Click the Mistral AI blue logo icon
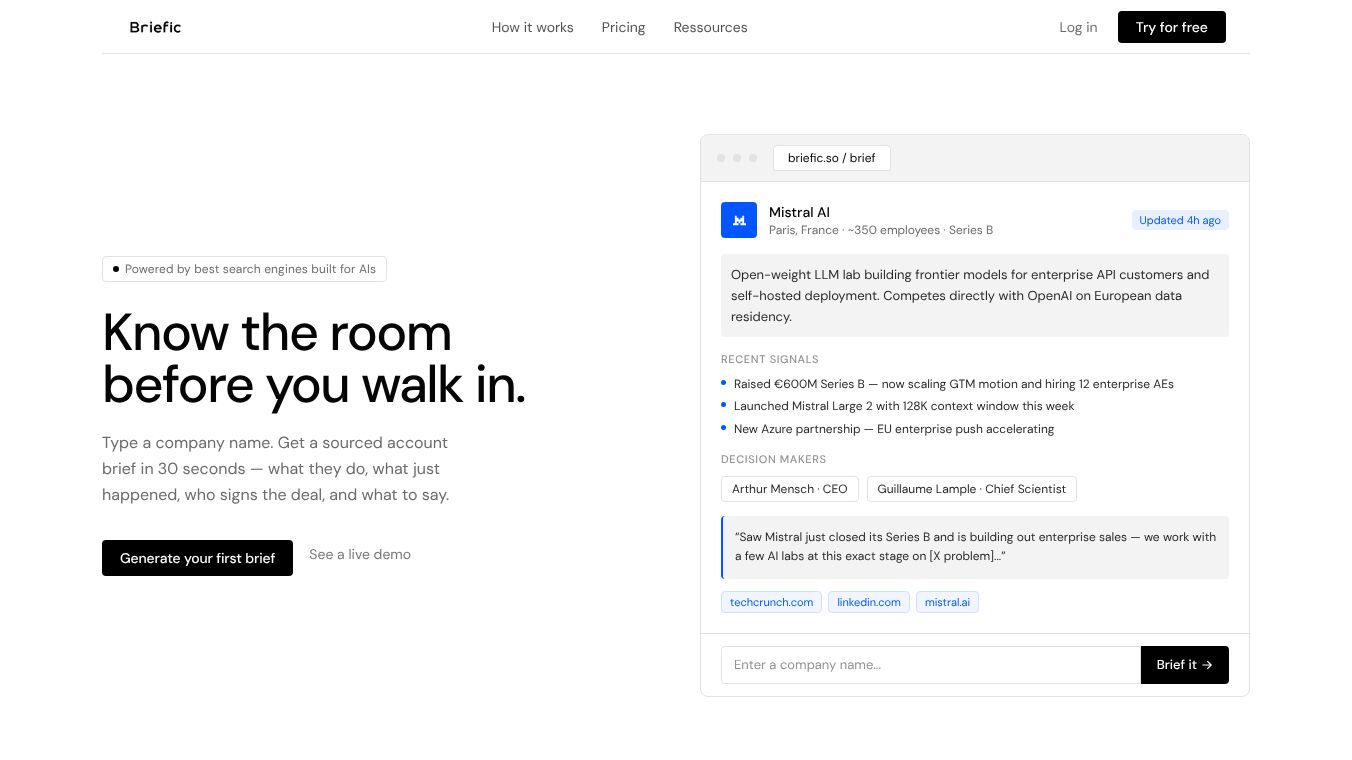The height and width of the screenshot is (760, 1352). pos(739,220)
